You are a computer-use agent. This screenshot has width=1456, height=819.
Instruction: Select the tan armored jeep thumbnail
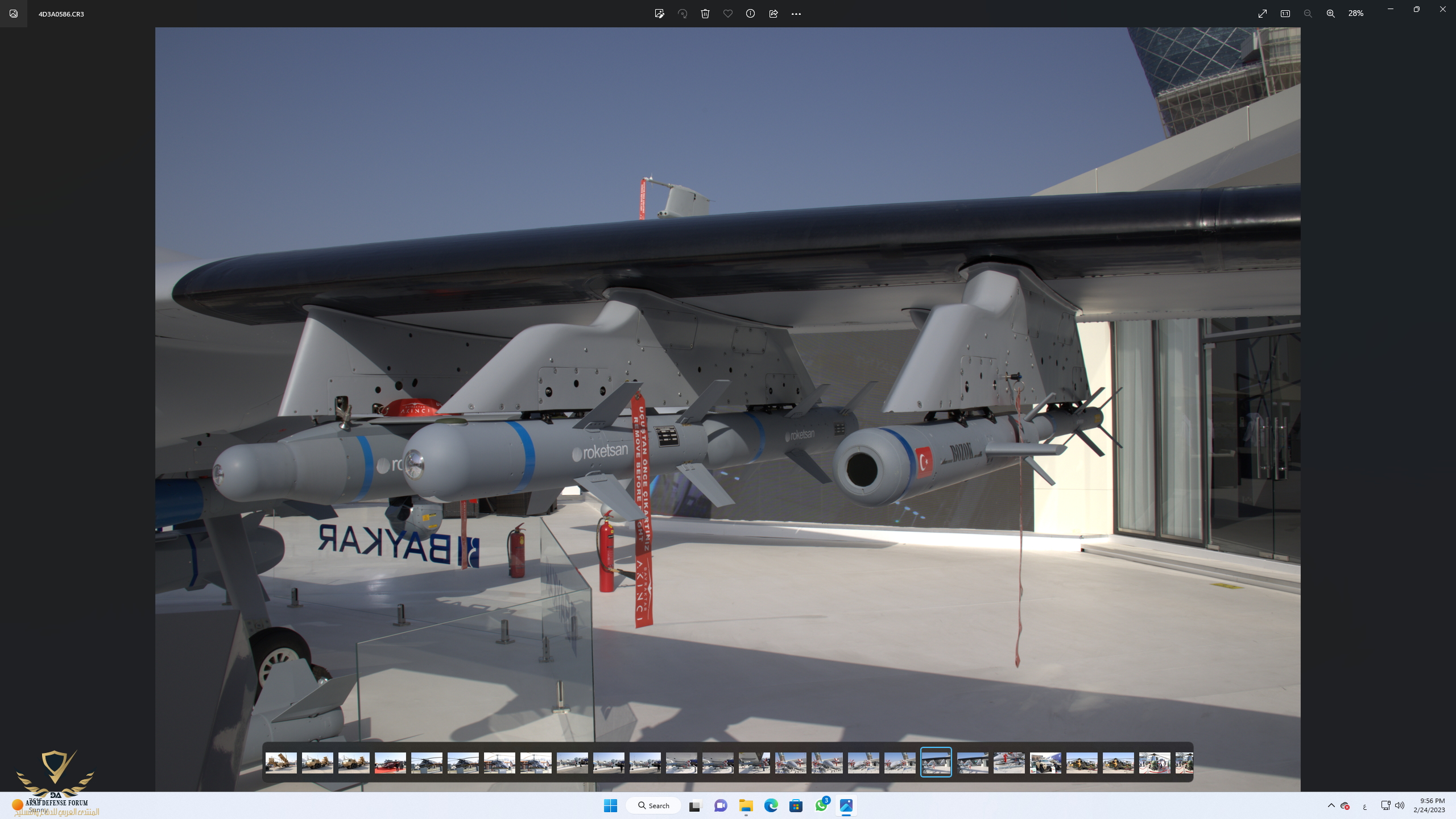[x=1045, y=763]
